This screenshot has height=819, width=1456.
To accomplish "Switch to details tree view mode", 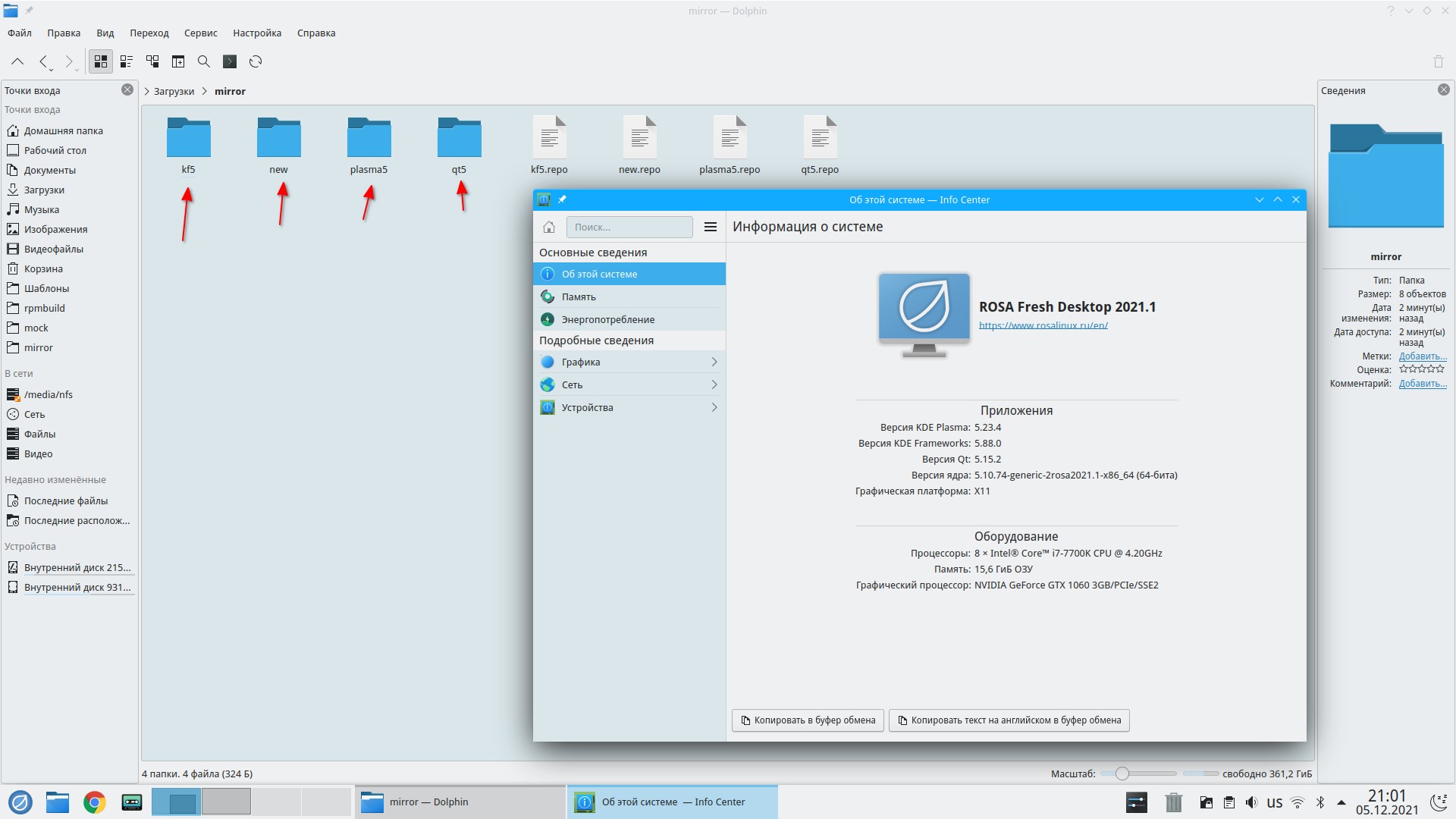I will (x=152, y=61).
